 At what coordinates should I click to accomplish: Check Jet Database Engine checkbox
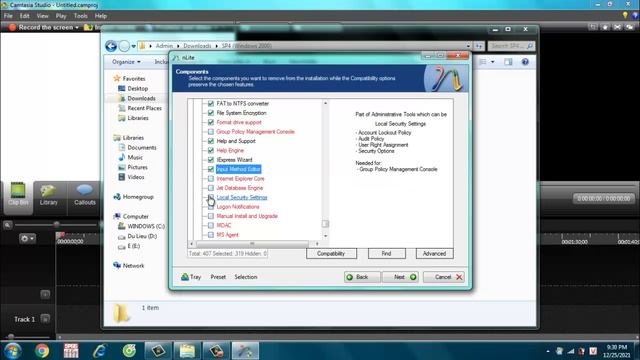point(211,188)
